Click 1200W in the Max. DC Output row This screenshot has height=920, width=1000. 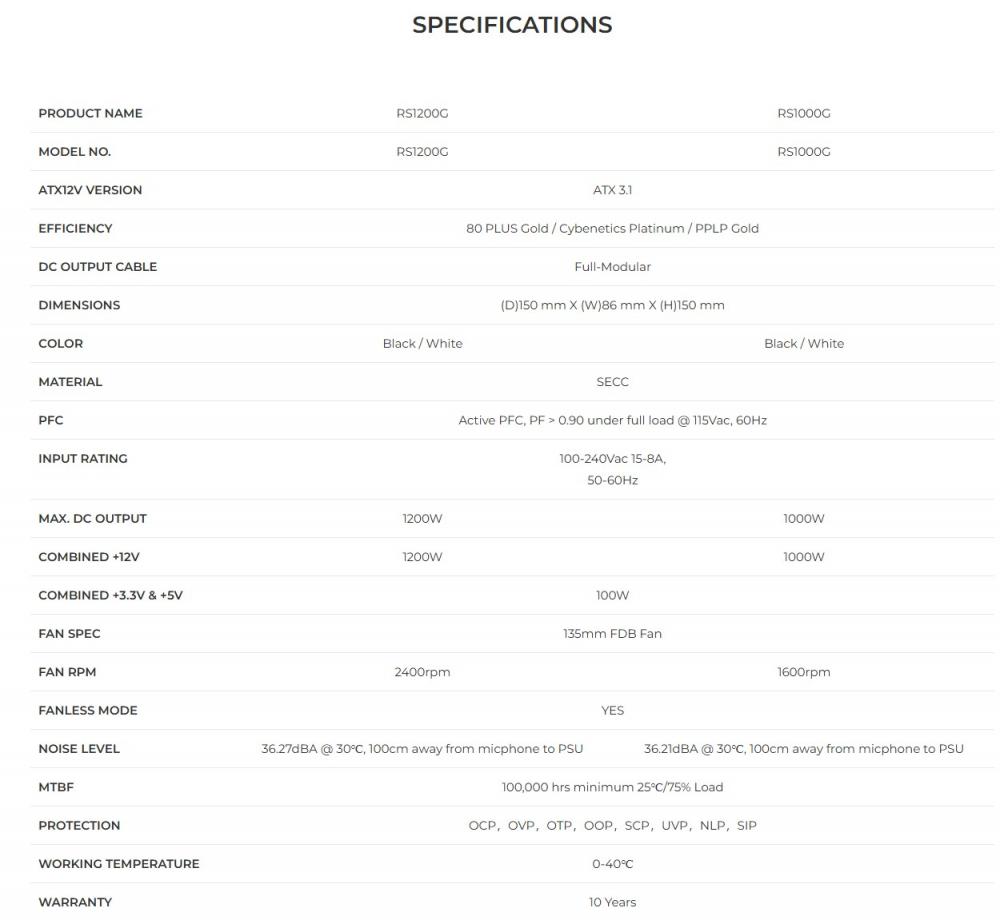click(x=422, y=519)
